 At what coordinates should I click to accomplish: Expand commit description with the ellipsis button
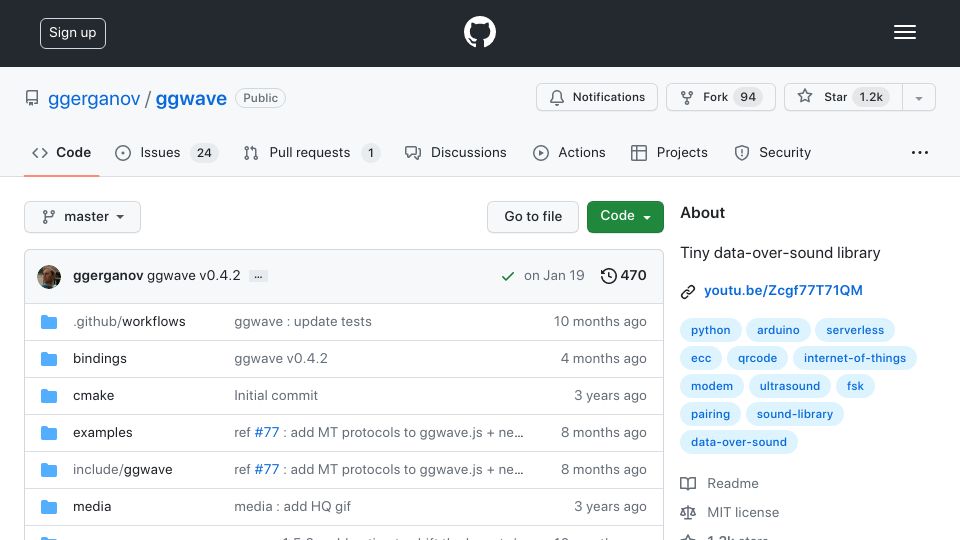point(258,277)
